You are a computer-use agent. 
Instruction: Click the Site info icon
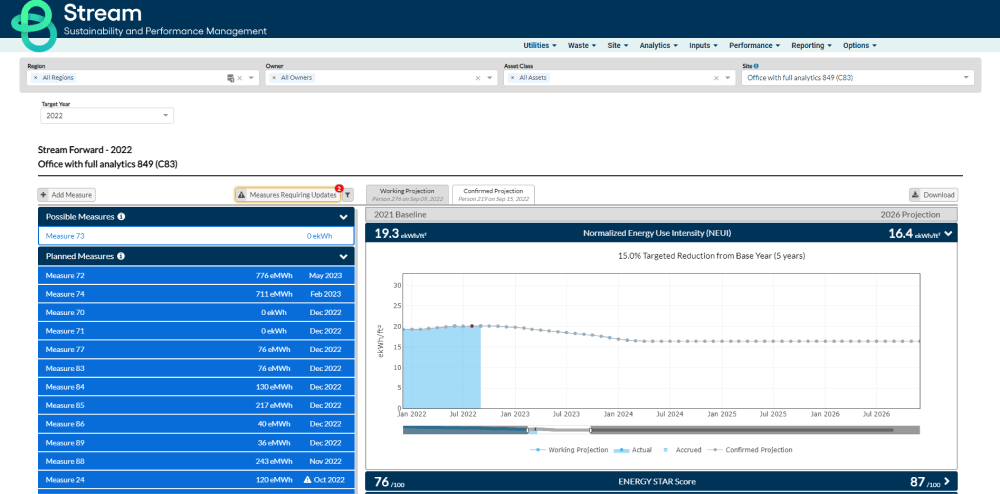[x=756, y=66]
